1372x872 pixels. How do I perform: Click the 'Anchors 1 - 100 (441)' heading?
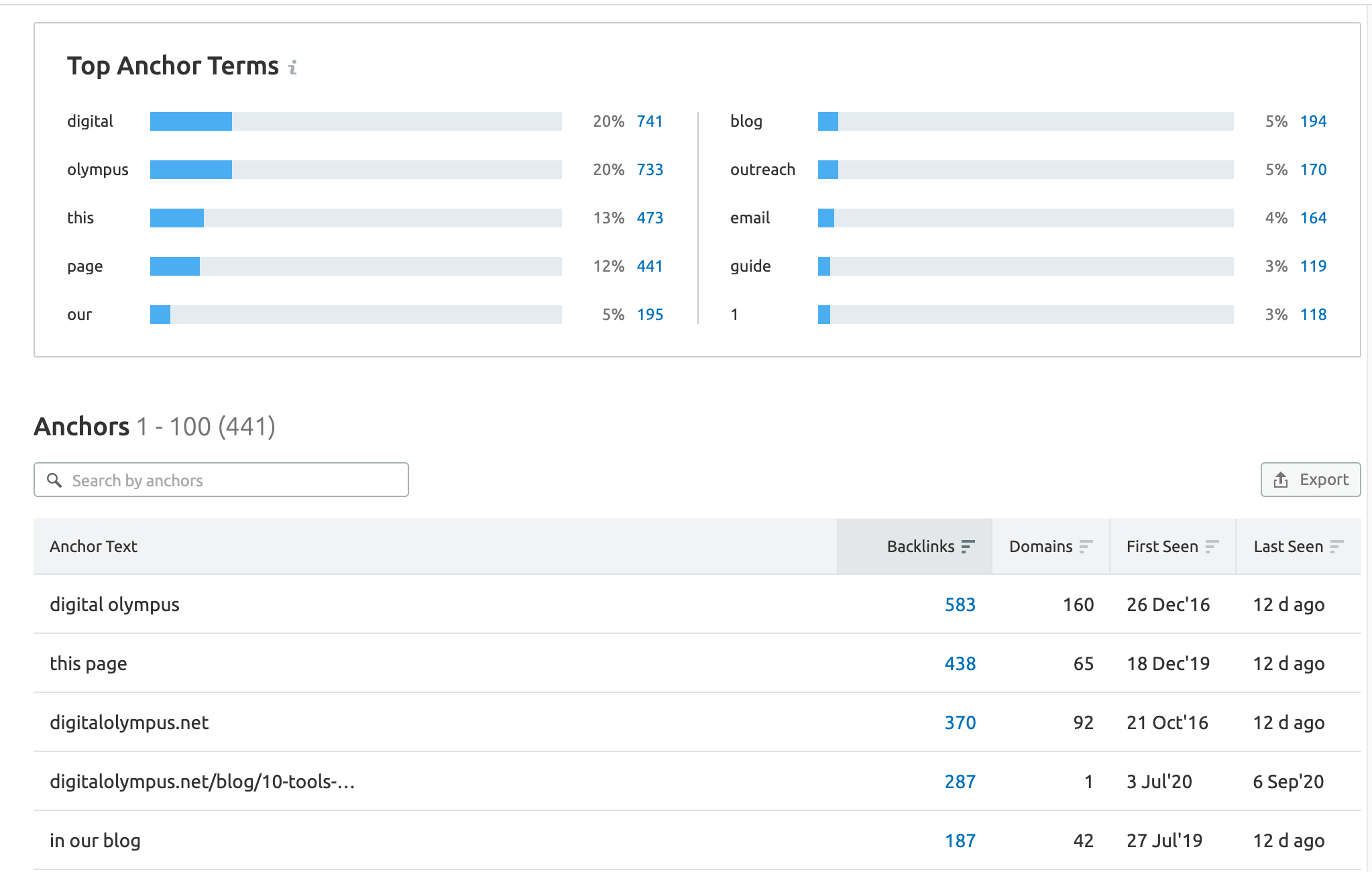point(155,427)
